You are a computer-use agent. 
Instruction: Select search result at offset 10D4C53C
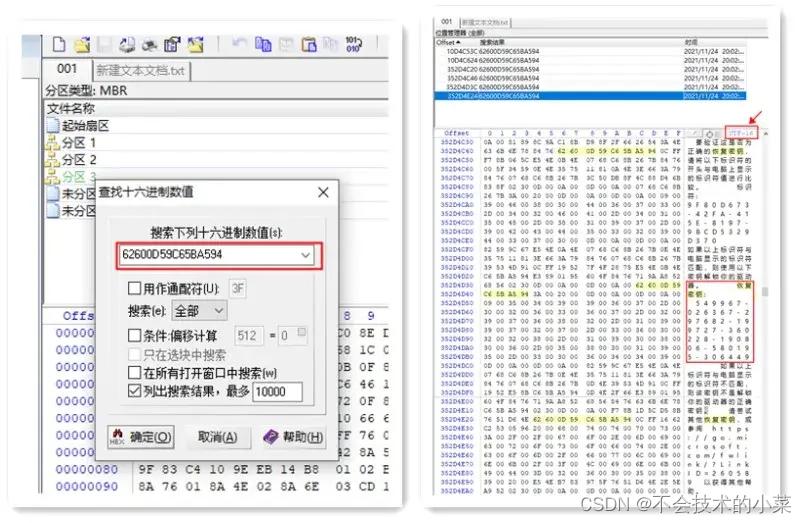pos(590,51)
